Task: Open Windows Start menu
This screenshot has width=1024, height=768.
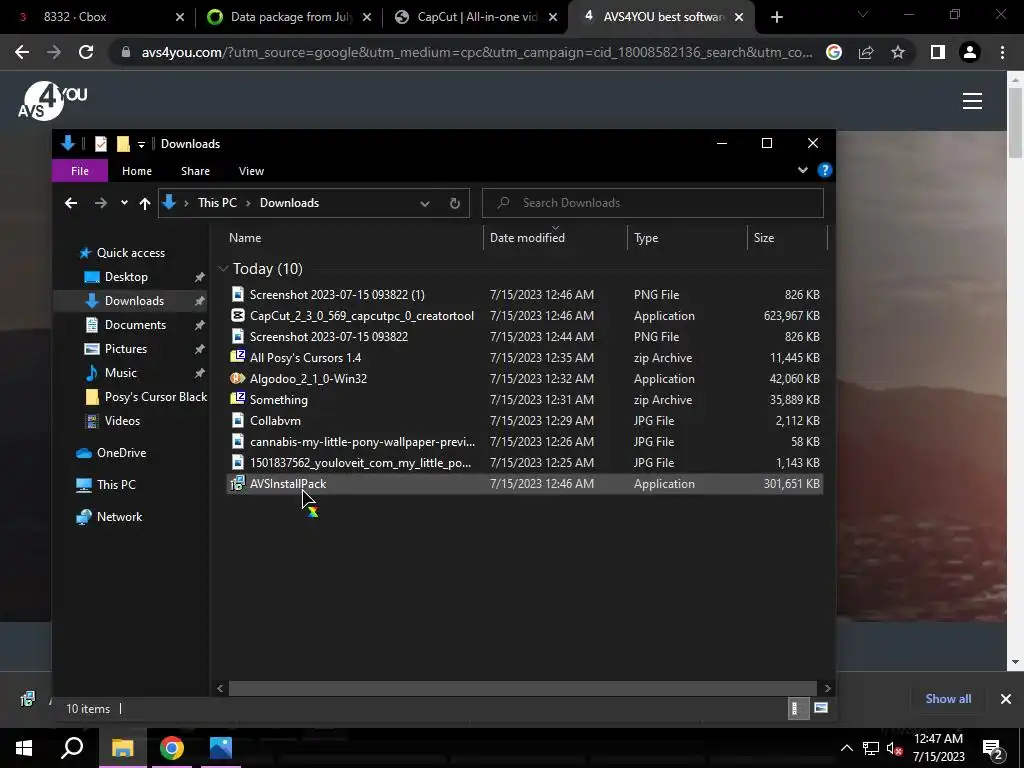Action: tap(24, 748)
